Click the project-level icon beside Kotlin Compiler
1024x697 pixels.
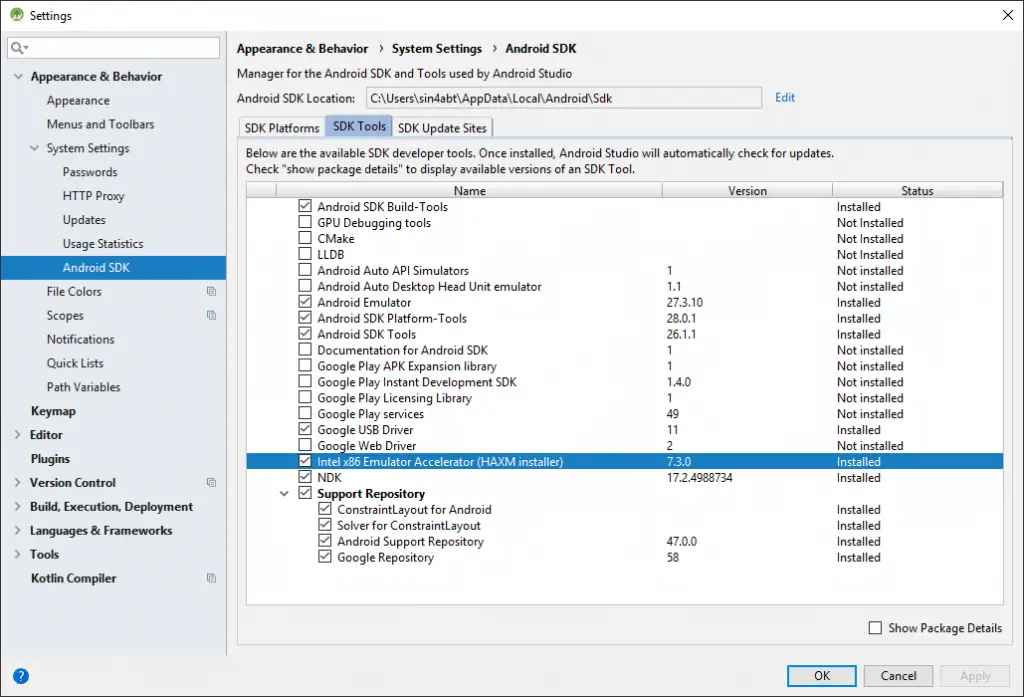point(211,577)
